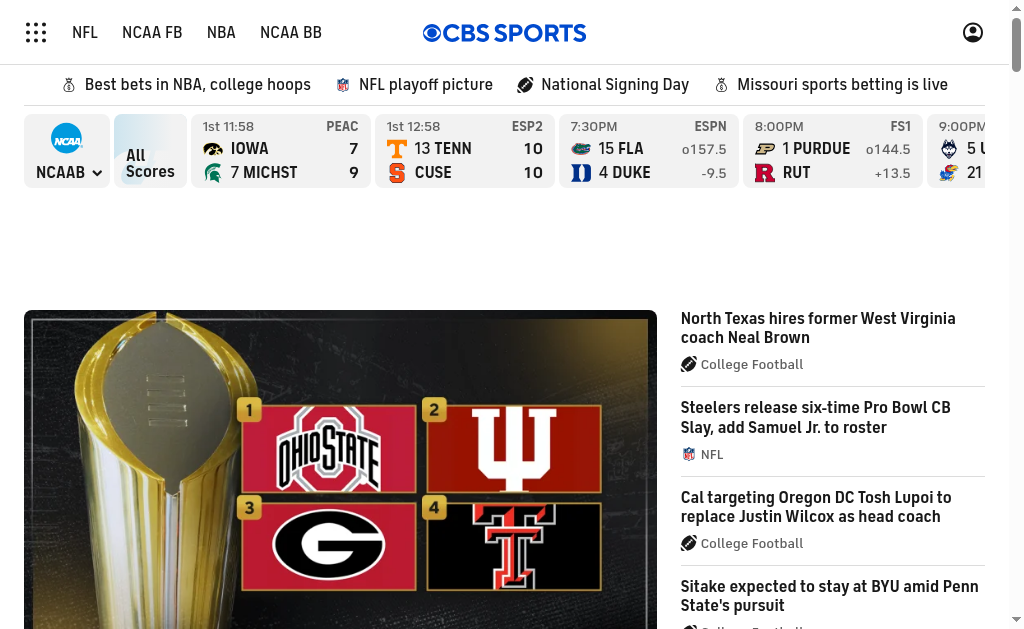Open the nine-dot grid menu icon
The image size is (1024, 629).
click(x=36, y=33)
